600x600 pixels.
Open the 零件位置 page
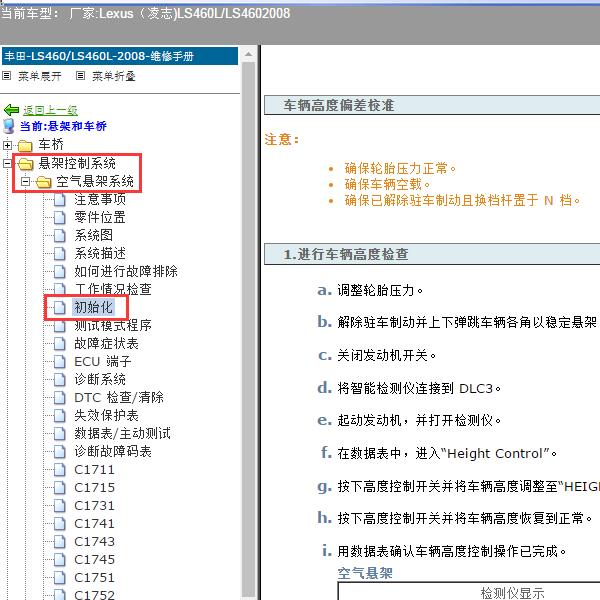100,217
